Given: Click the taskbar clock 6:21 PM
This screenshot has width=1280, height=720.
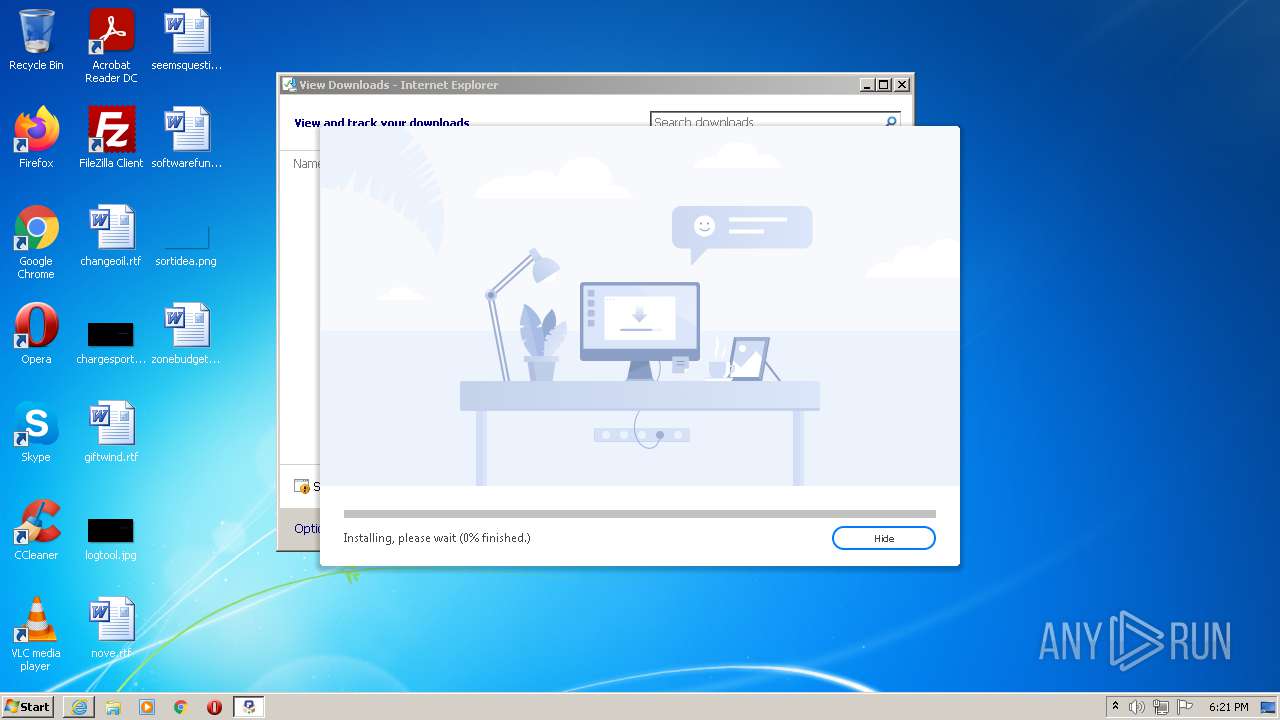Looking at the screenshot, I should 1228,707.
